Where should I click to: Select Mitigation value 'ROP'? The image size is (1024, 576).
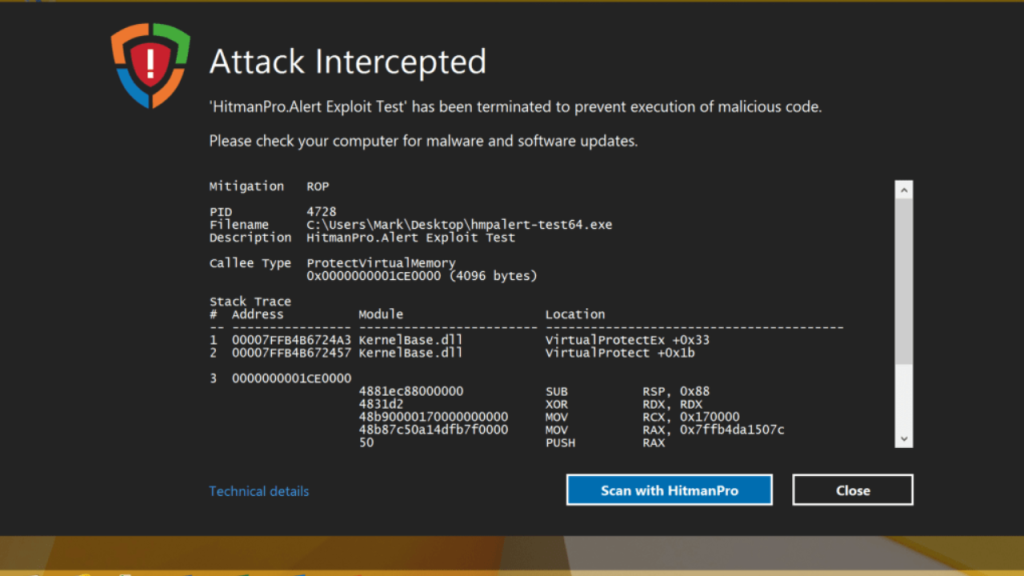(318, 186)
